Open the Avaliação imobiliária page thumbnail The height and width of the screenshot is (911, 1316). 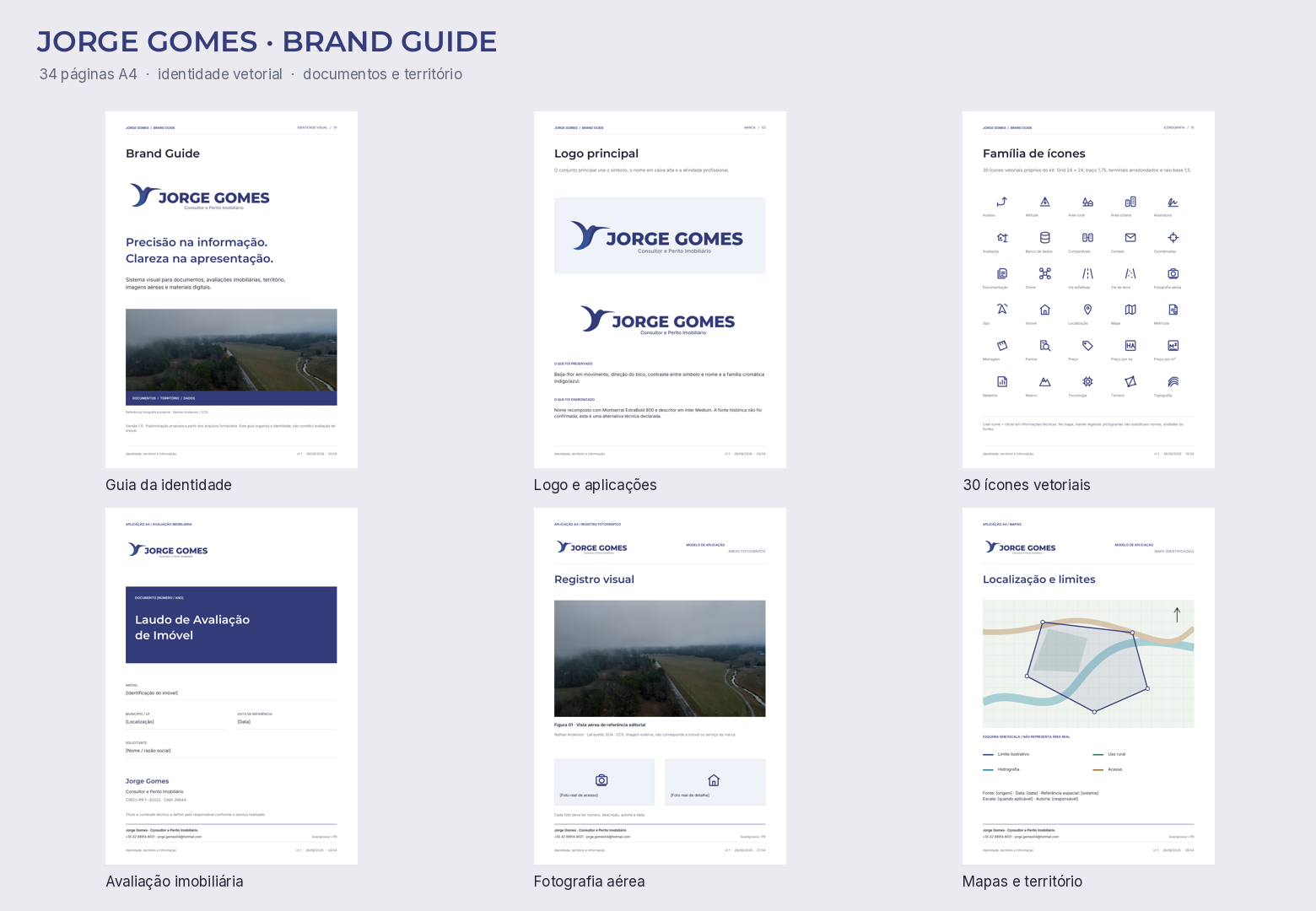(x=231, y=686)
